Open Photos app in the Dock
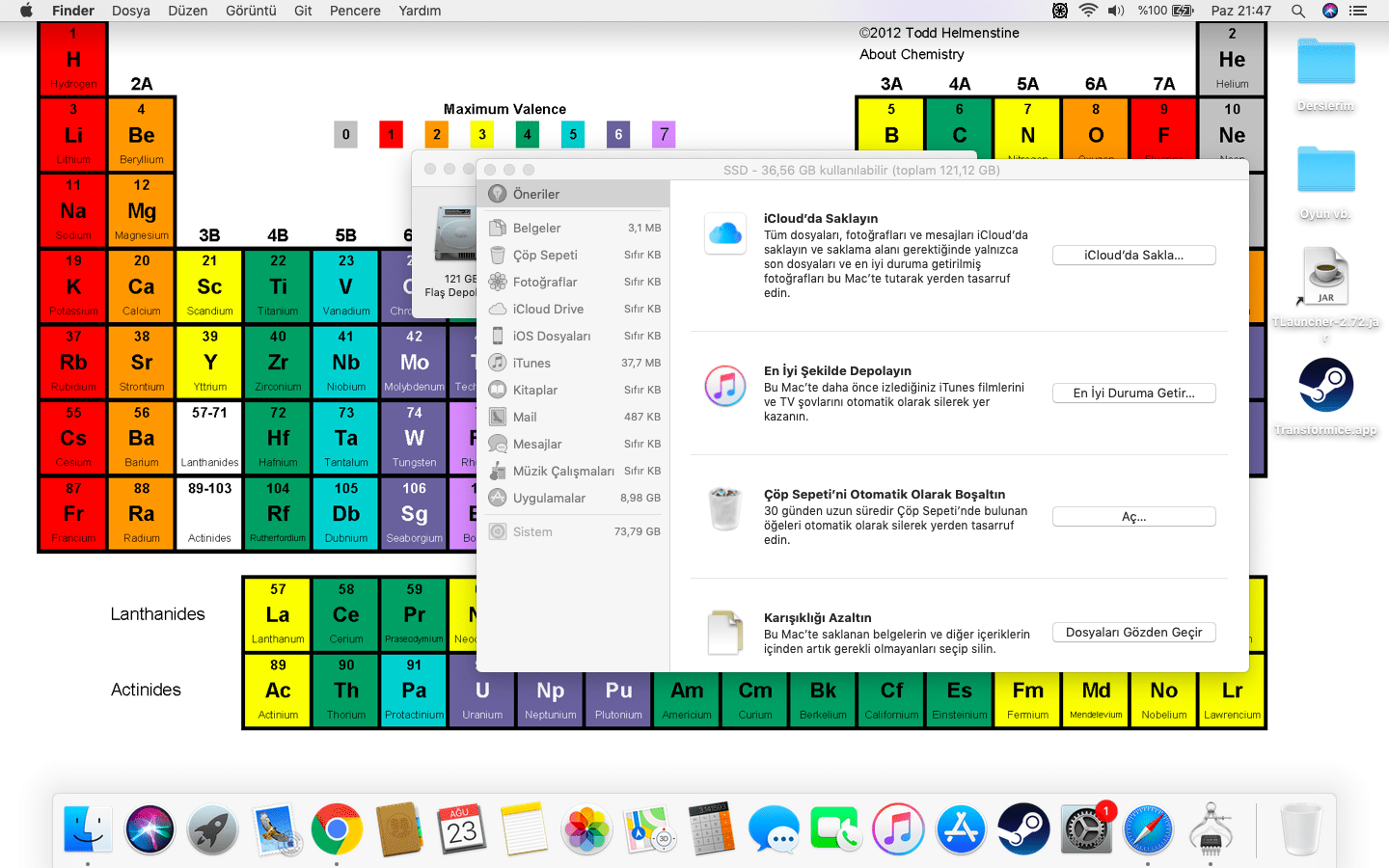The height and width of the screenshot is (868, 1389). coord(586,828)
